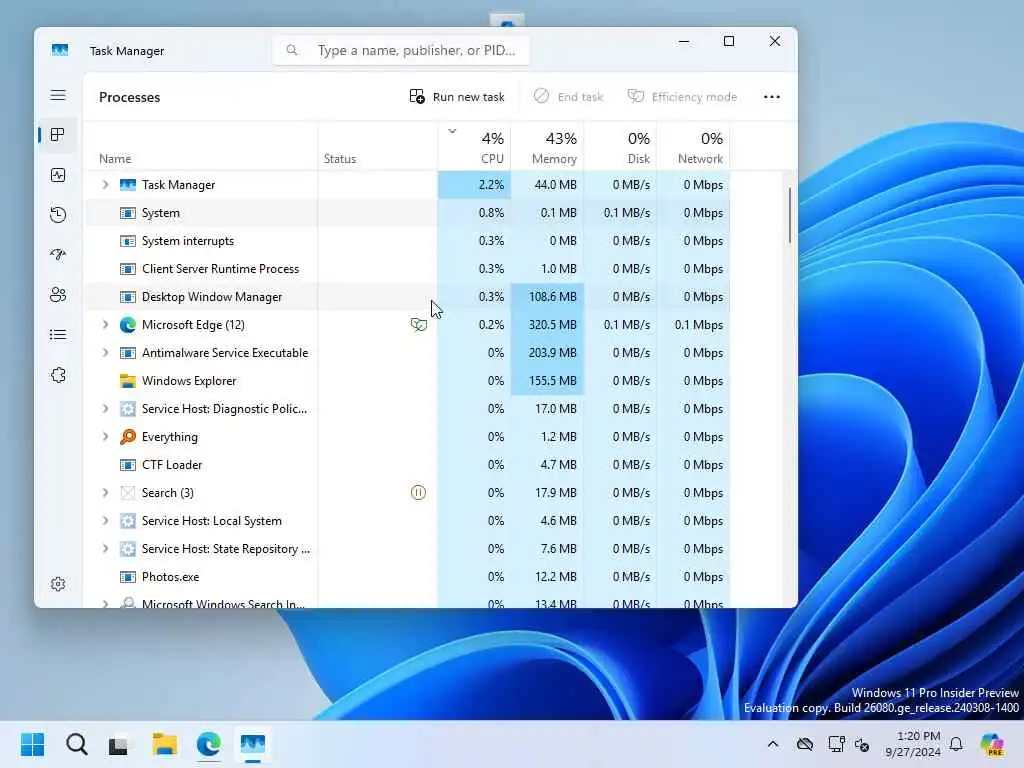
Task: Sort by the Network column header
Action: tap(694, 147)
